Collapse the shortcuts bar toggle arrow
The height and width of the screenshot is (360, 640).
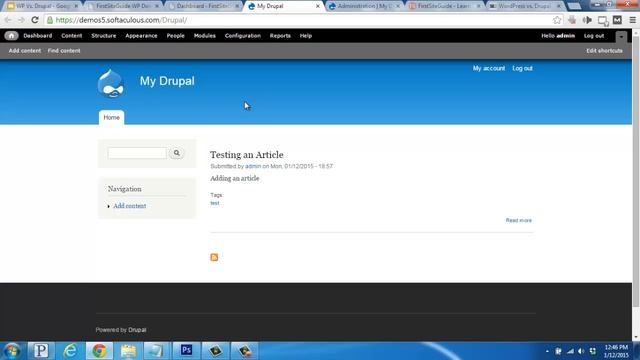(x=621, y=36)
